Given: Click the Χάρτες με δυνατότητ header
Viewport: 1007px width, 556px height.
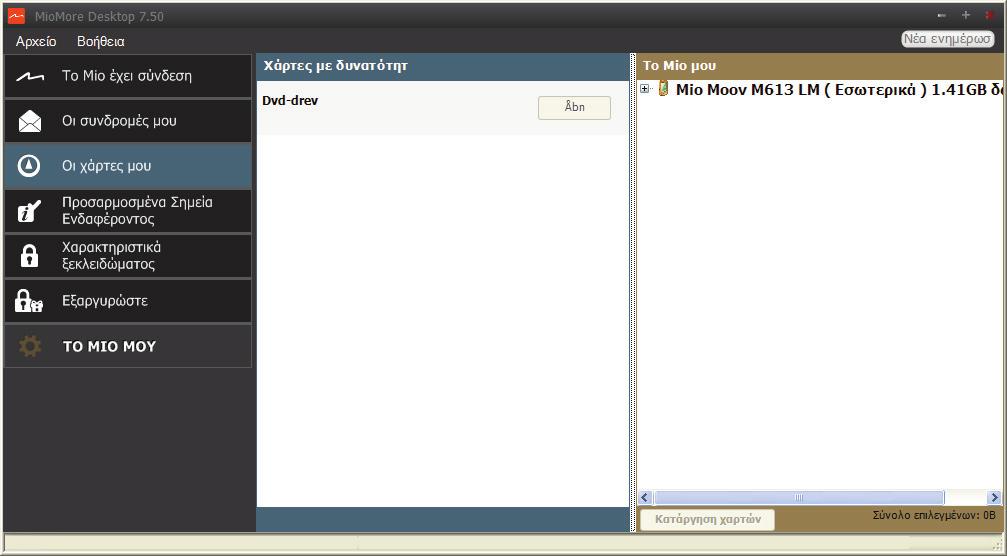Looking at the screenshot, I should click(x=336, y=65).
